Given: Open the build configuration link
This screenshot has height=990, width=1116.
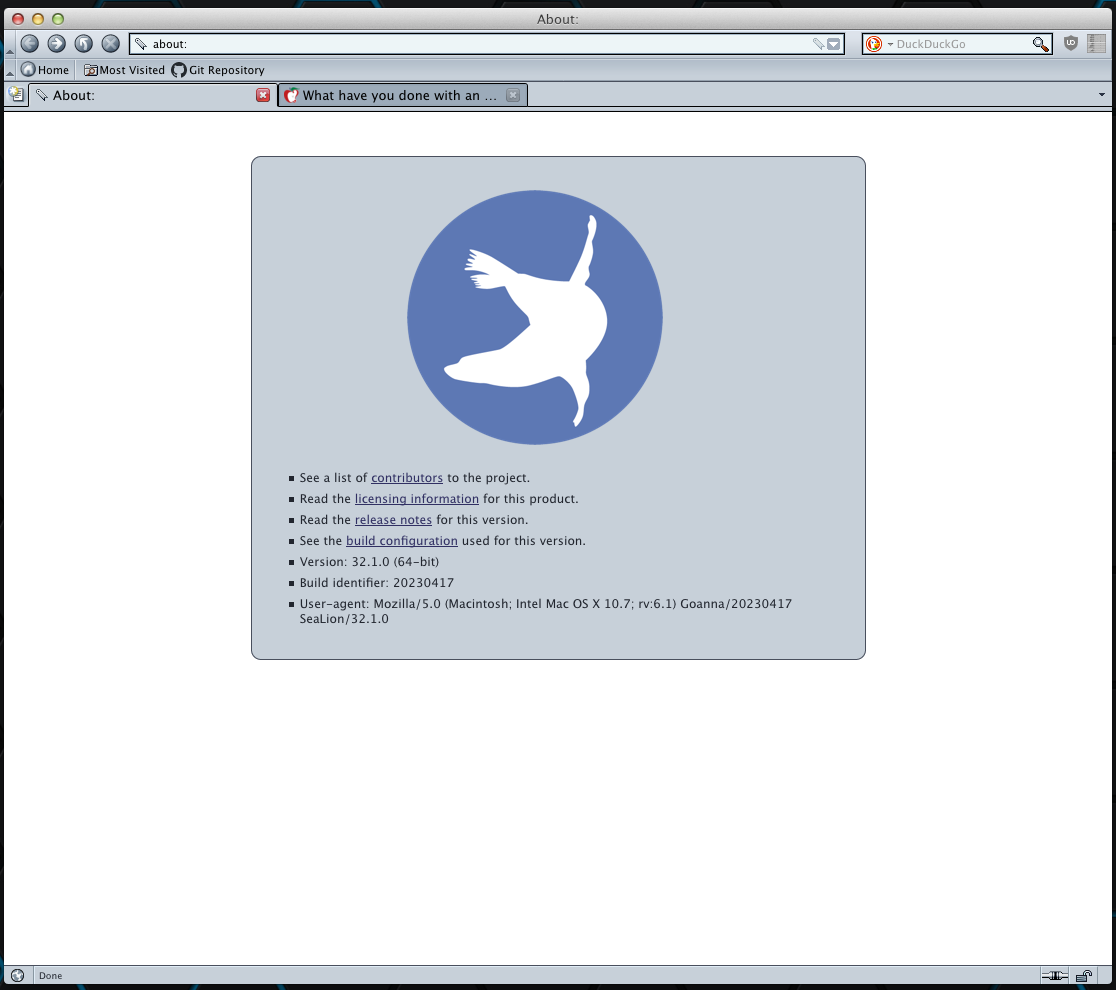Looking at the screenshot, I should 402,541.
